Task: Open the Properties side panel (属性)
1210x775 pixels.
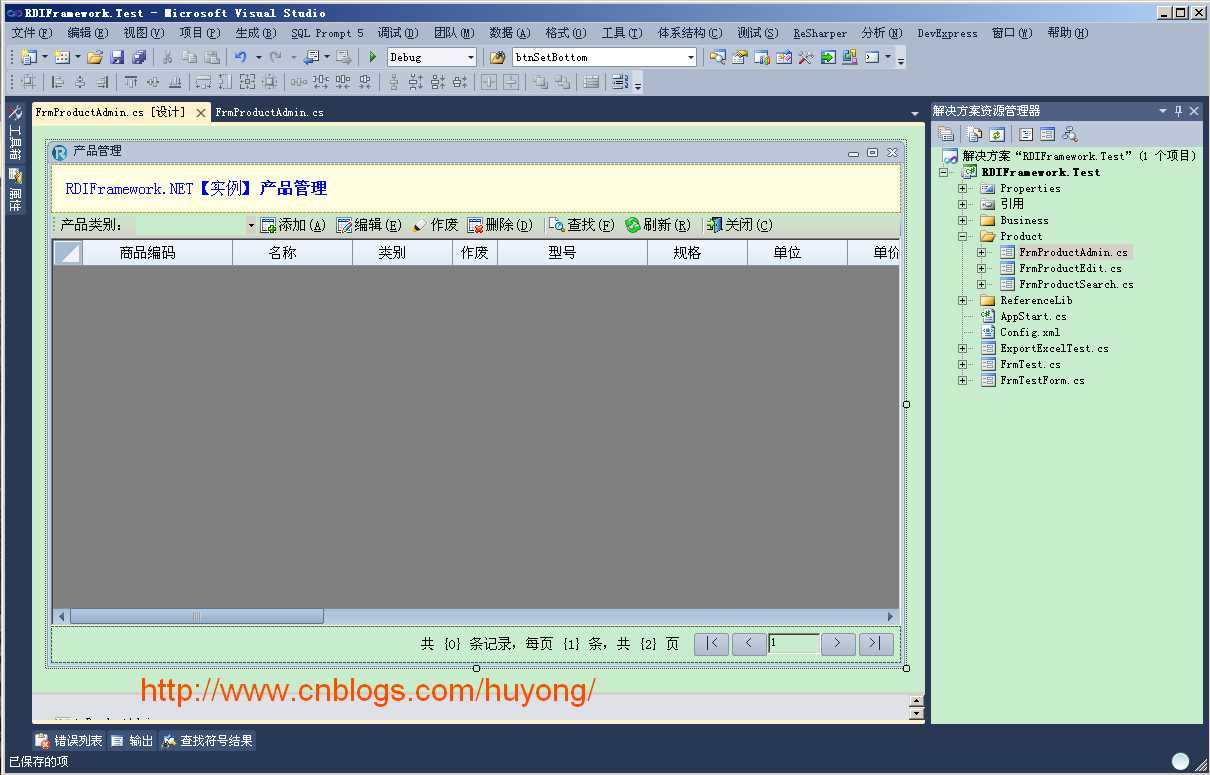Action: [x=15, y=191]
